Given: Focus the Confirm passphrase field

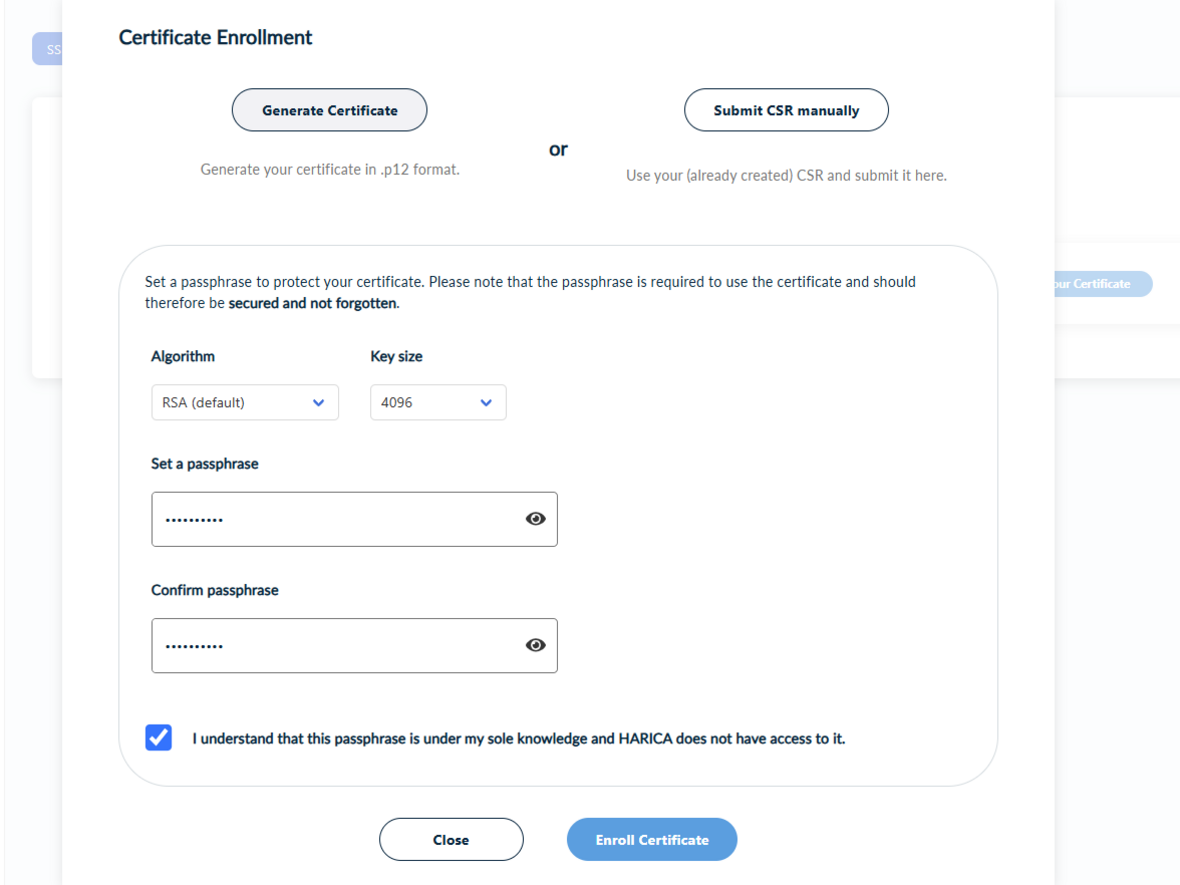Looking at the screenshot, I should (x=354, y=646).
